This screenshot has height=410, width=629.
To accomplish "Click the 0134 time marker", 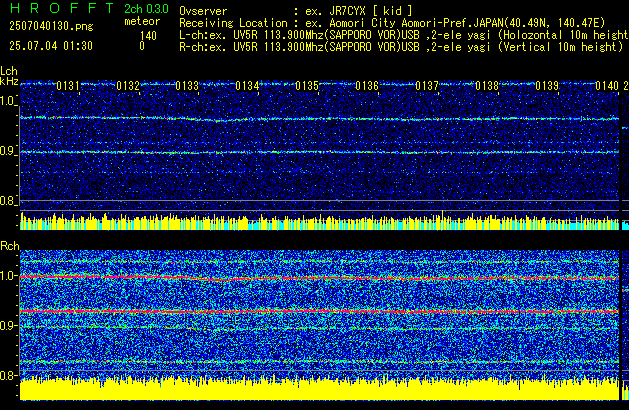I will (248, 86).
